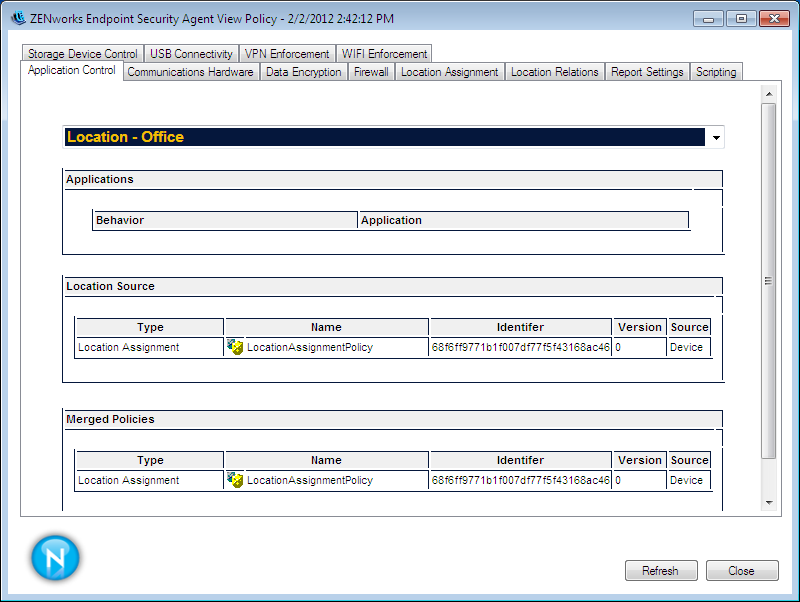Click the Location Source section header
This screenshot has height=602, width=800.
pyautogui.click(x=393, y=287)
